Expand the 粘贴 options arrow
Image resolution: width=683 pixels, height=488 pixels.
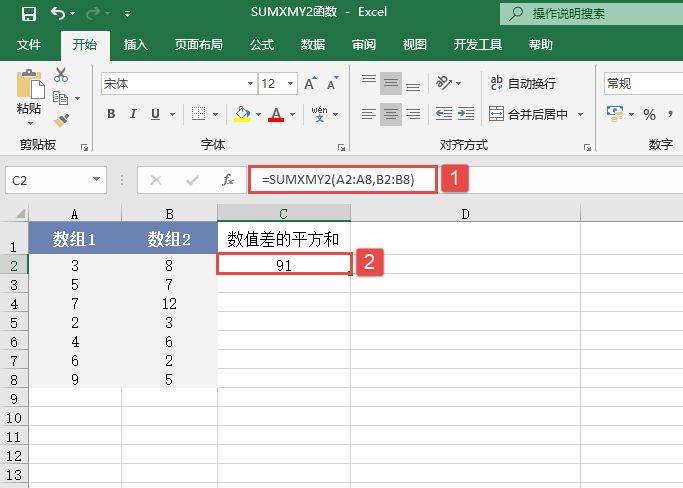30,123
